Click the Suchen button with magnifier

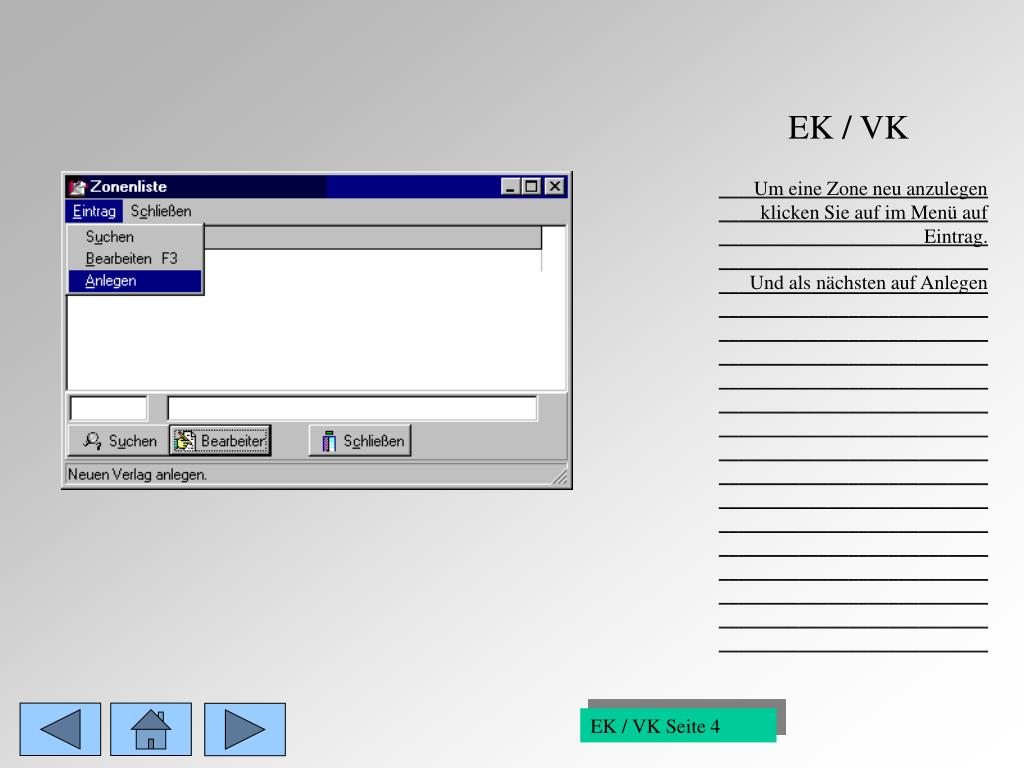118,441
